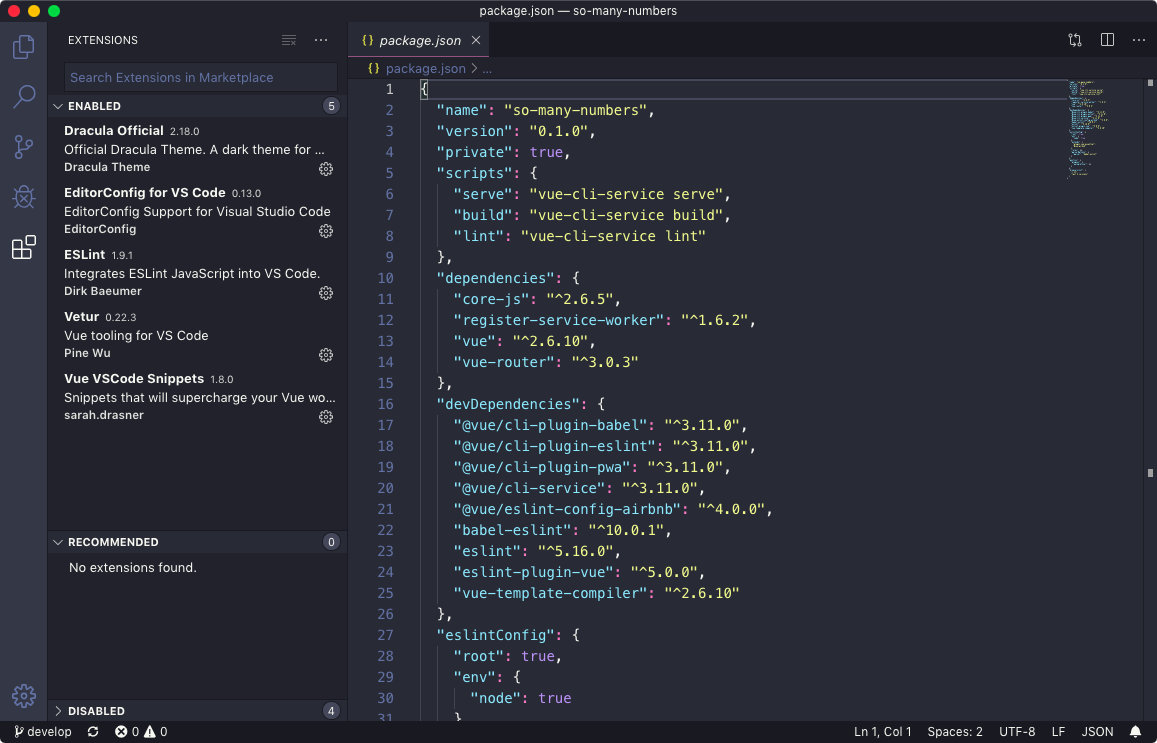Click the Open Changes compare icon

1075,40
